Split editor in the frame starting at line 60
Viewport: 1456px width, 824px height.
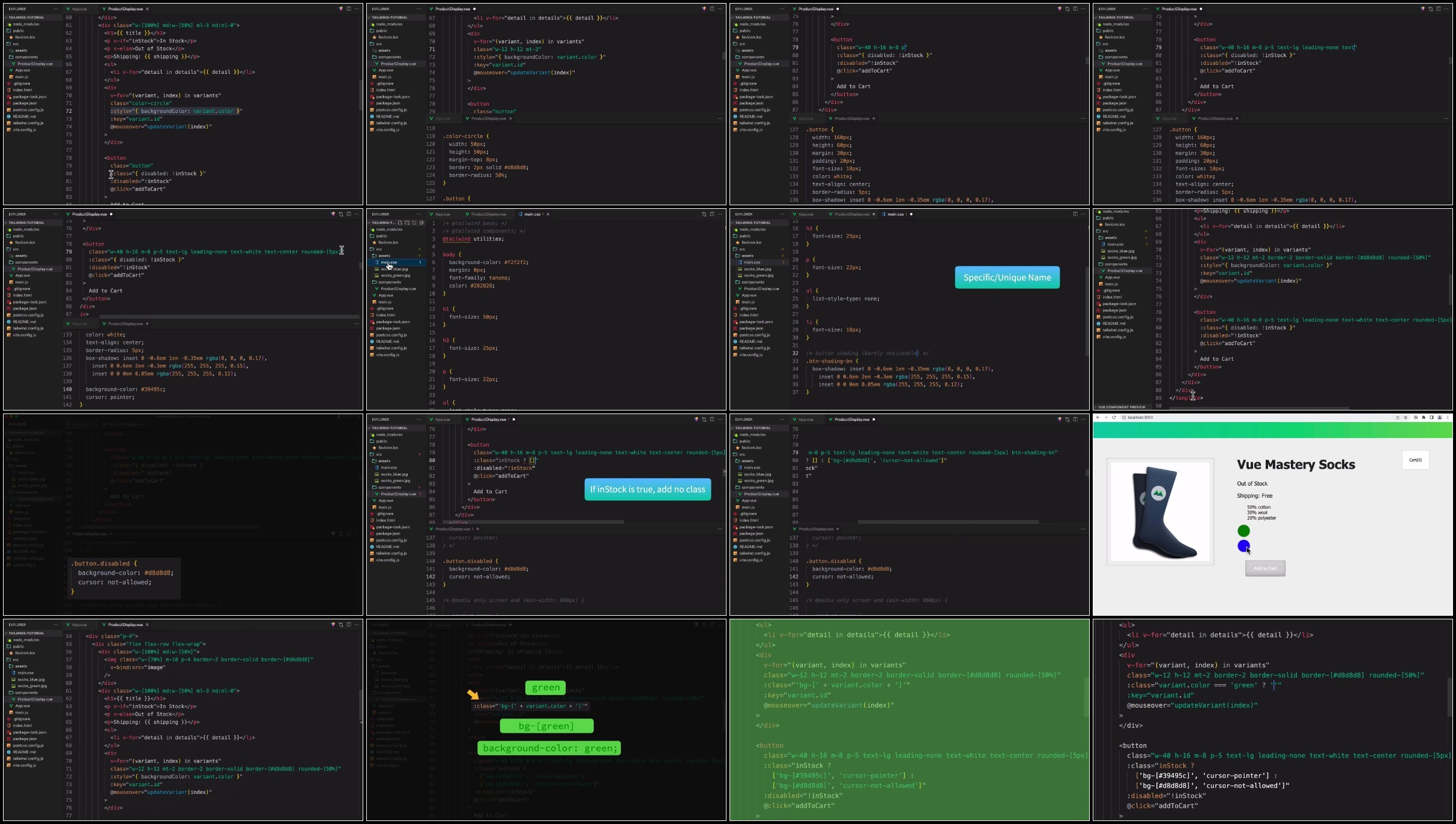click(x=349, y=9)
